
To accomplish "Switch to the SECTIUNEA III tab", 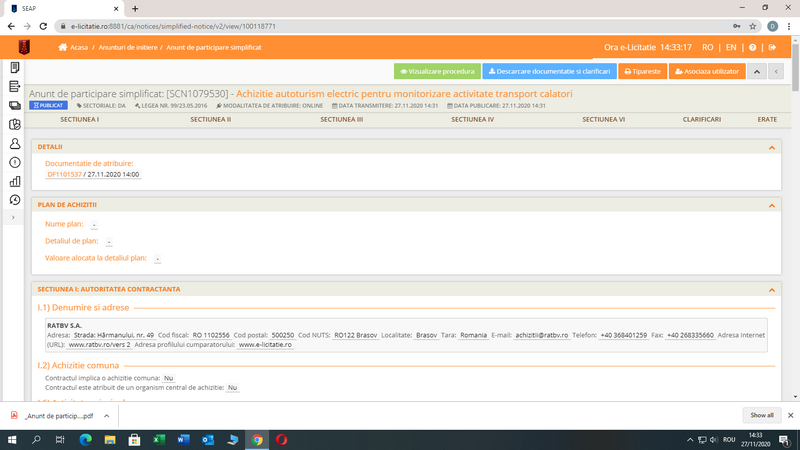I will click(341, 119).
